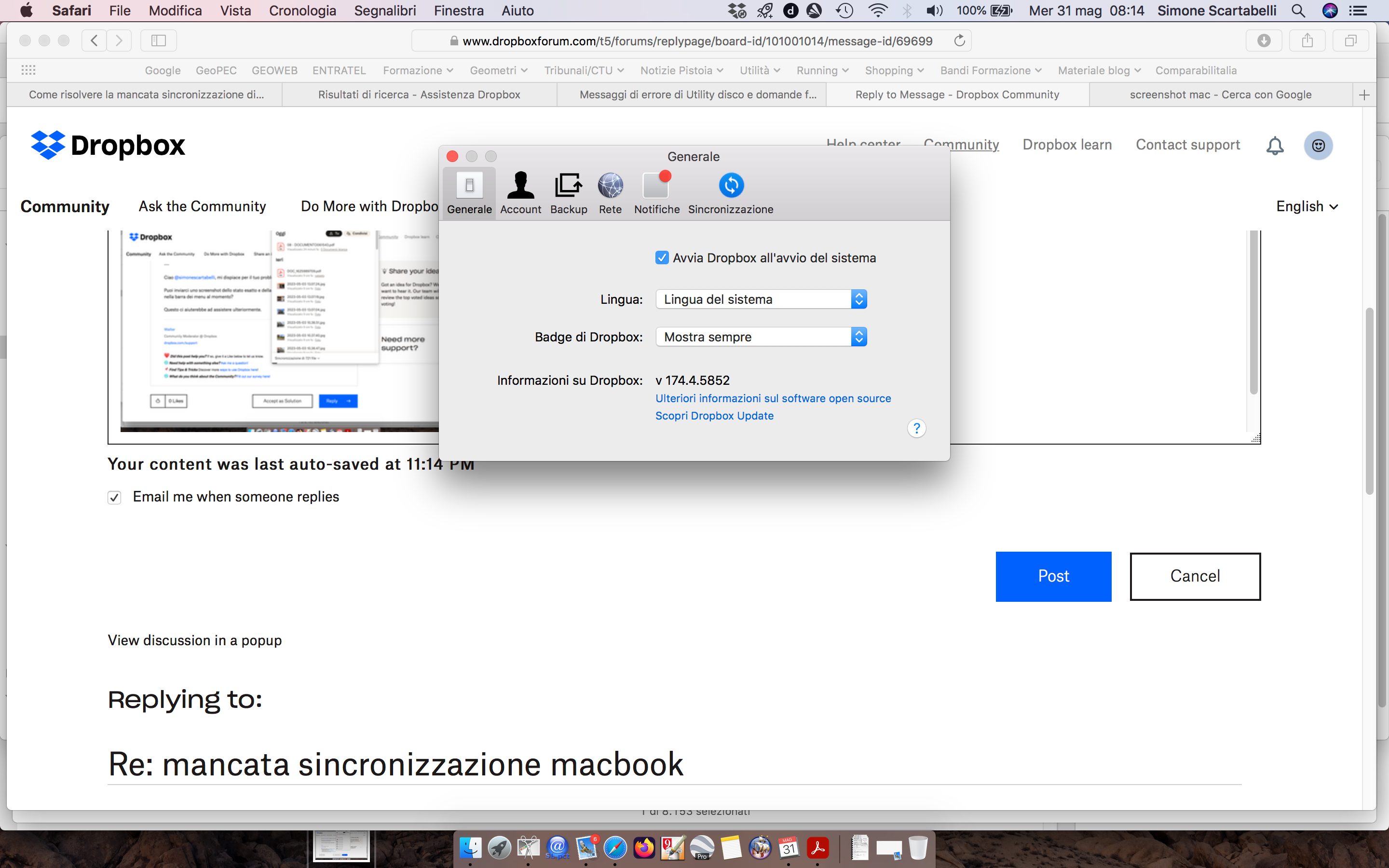Screen dimensions: 1389x868
Task: Switch to screenshot mac Google tab
Action: 1220,95
